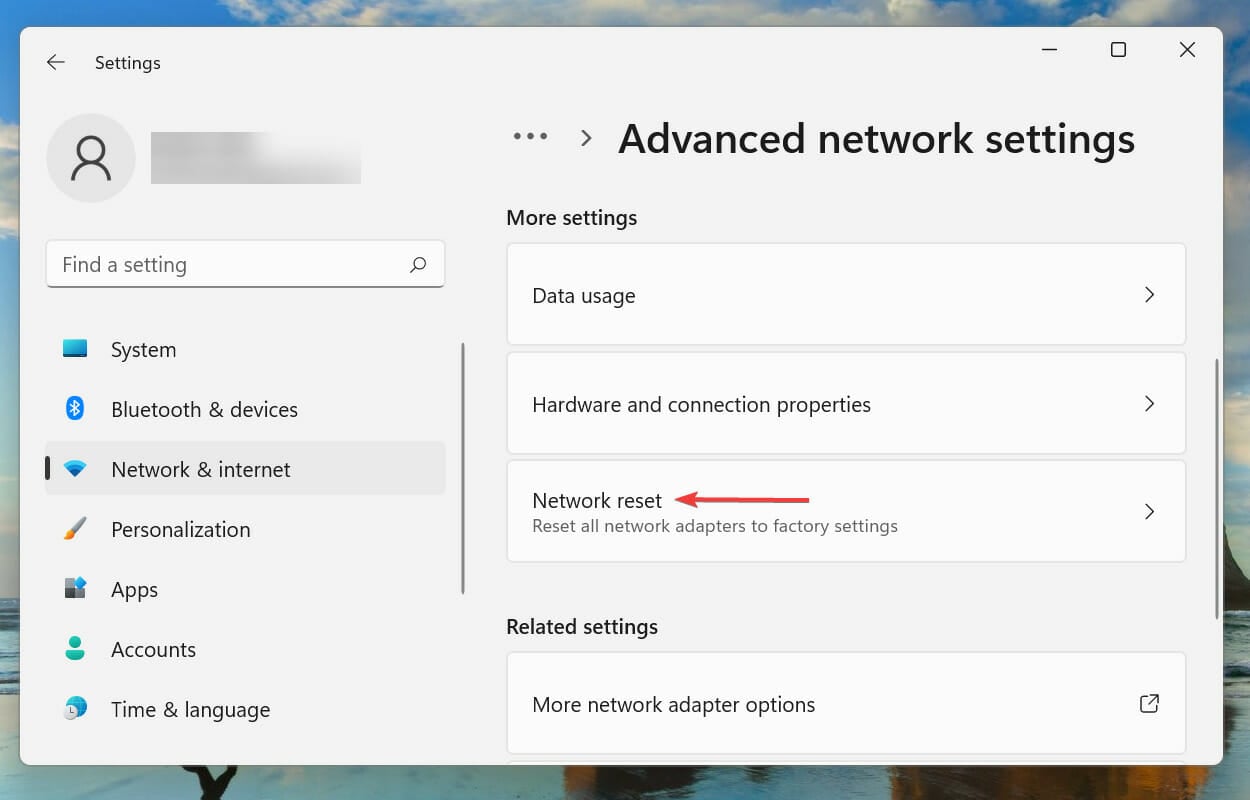Screen dimensions: 1250x800
Task: Expand the breadcrumb ellipsis menu
Action: 530,138
